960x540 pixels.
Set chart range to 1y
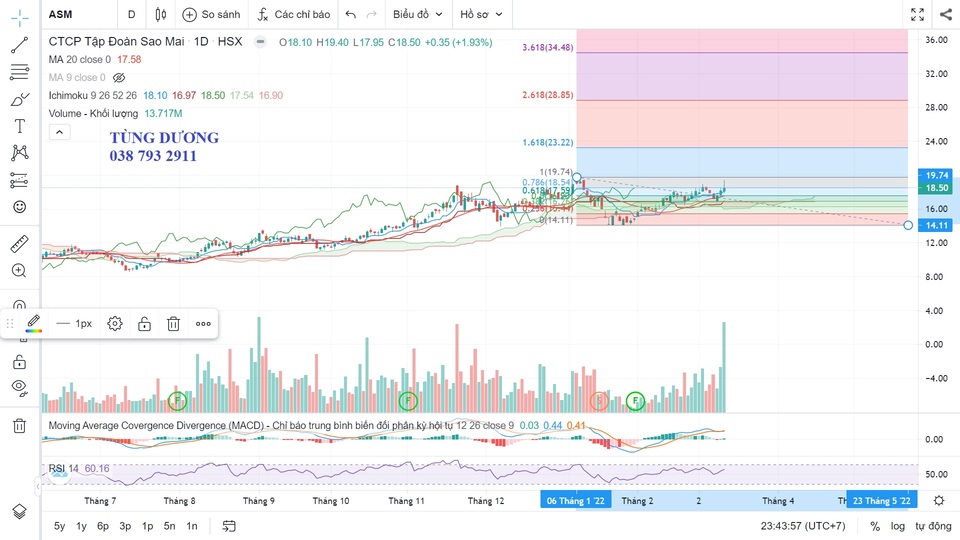coord(82,526)
